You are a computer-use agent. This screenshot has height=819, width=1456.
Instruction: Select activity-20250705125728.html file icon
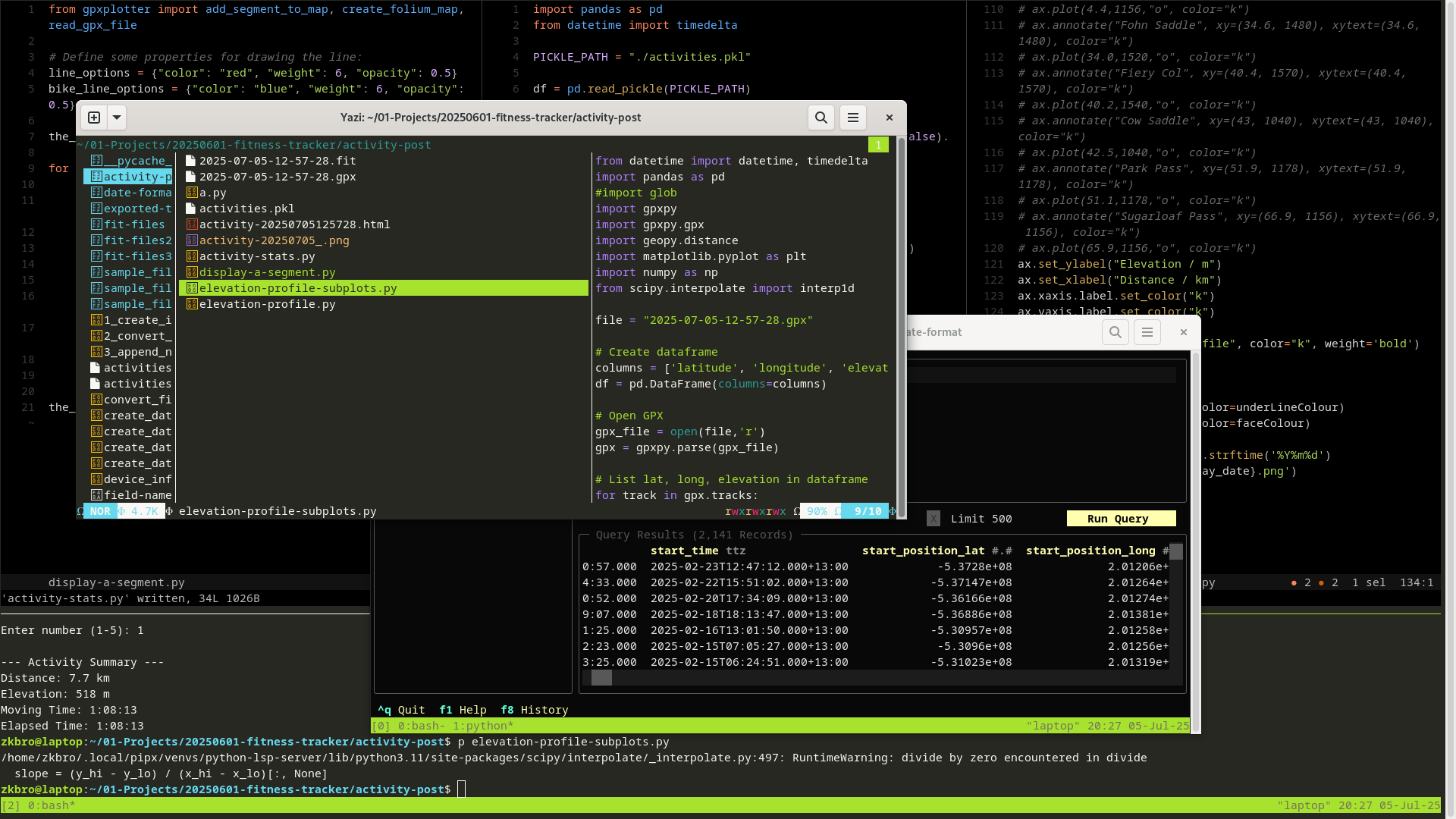[192, 224]
